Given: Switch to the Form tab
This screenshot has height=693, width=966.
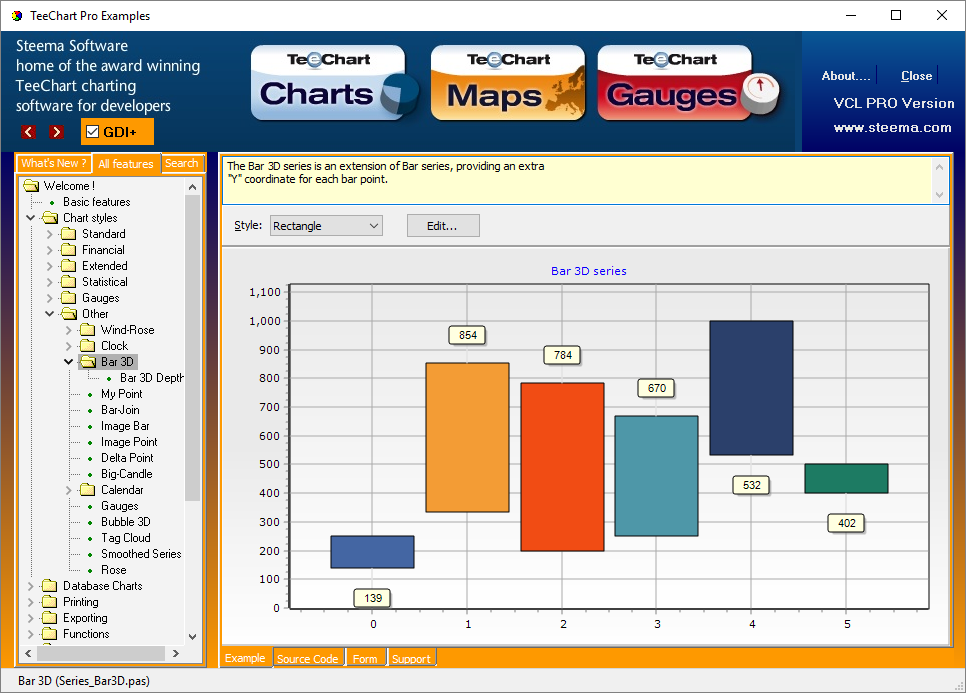Looking at the screenshot, I should tap(365, 659).
